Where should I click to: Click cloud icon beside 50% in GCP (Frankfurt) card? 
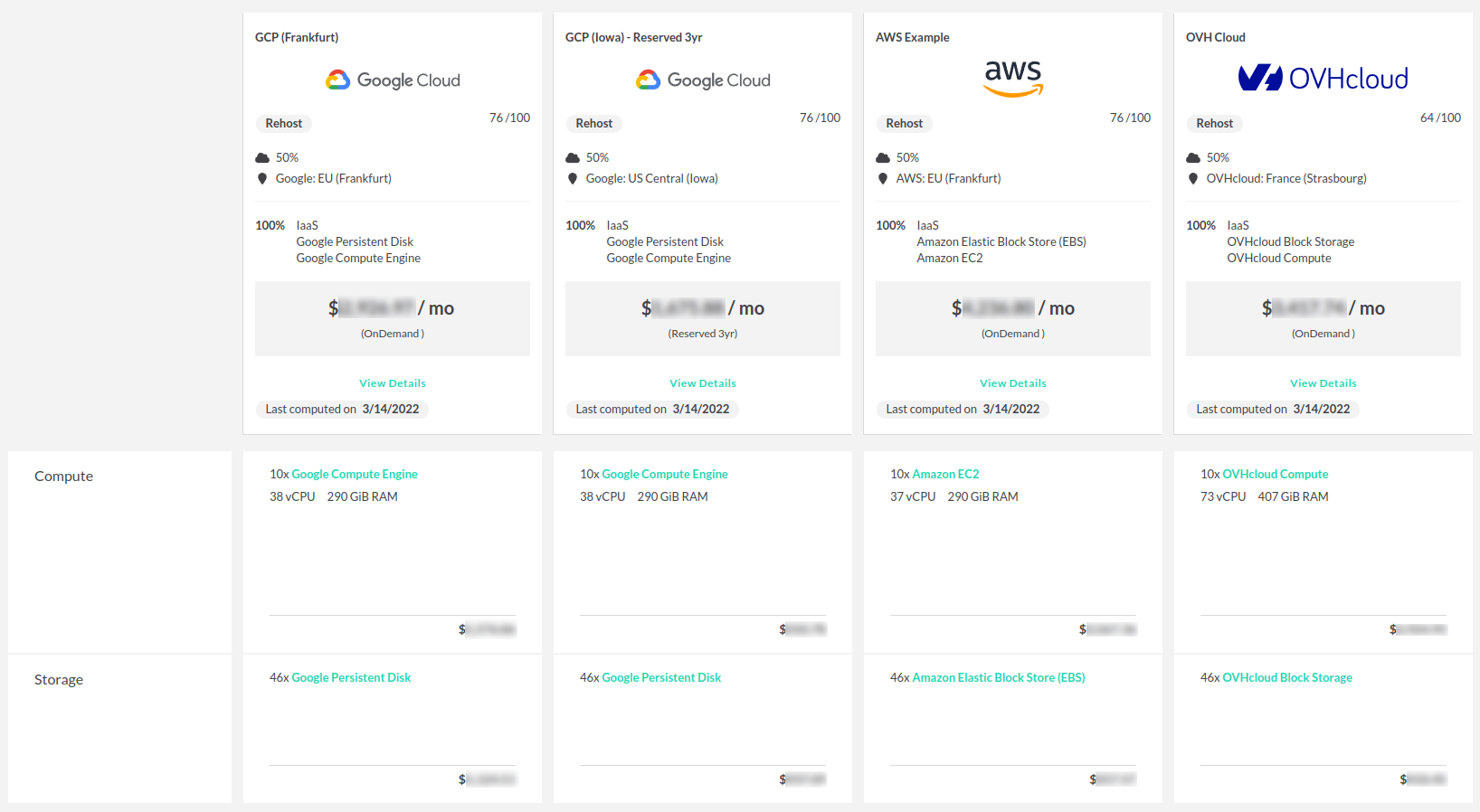click(x=262, y=157)
